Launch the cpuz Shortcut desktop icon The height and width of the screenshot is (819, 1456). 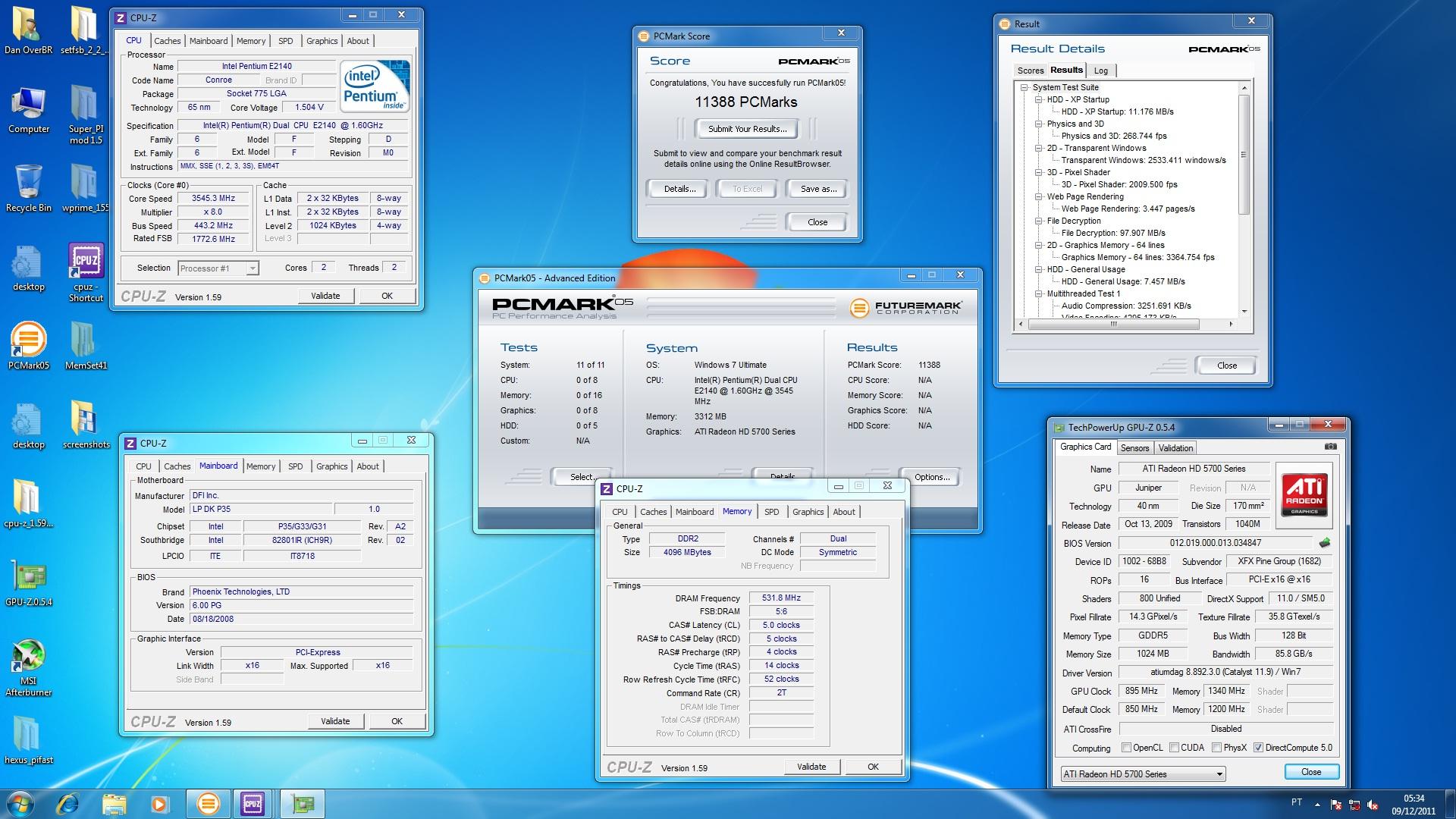pos(86,273)
